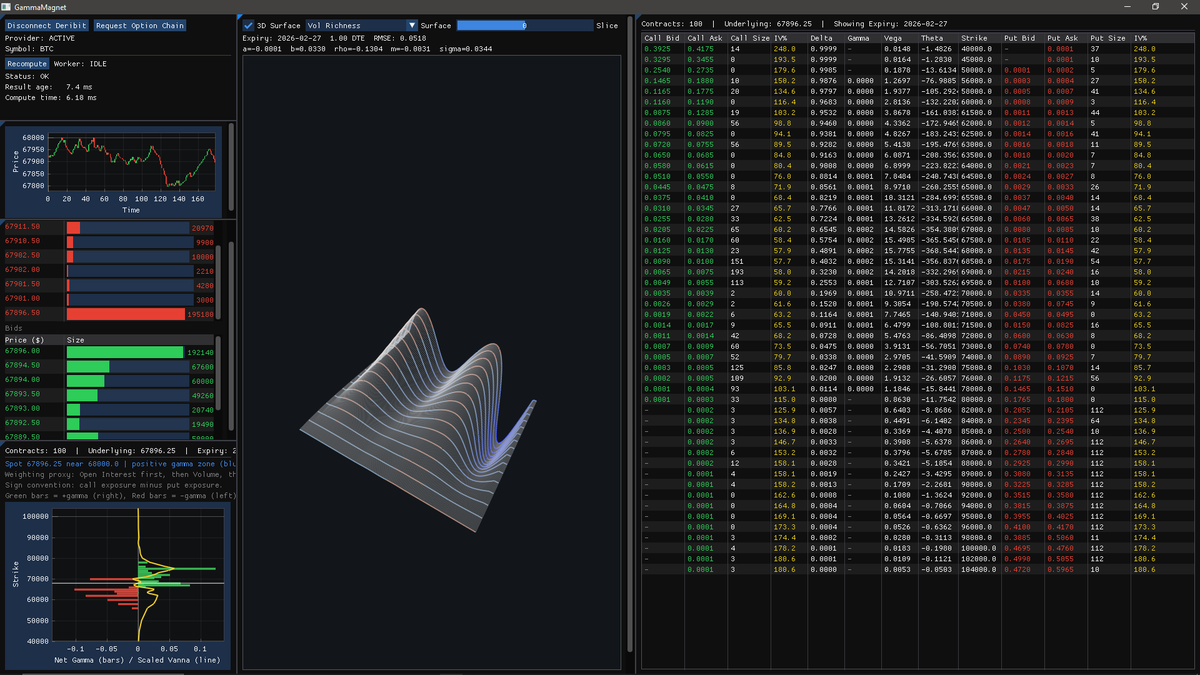Click the ask price 67896.50 row
The image size is (1200, 675).
[110, 313]
